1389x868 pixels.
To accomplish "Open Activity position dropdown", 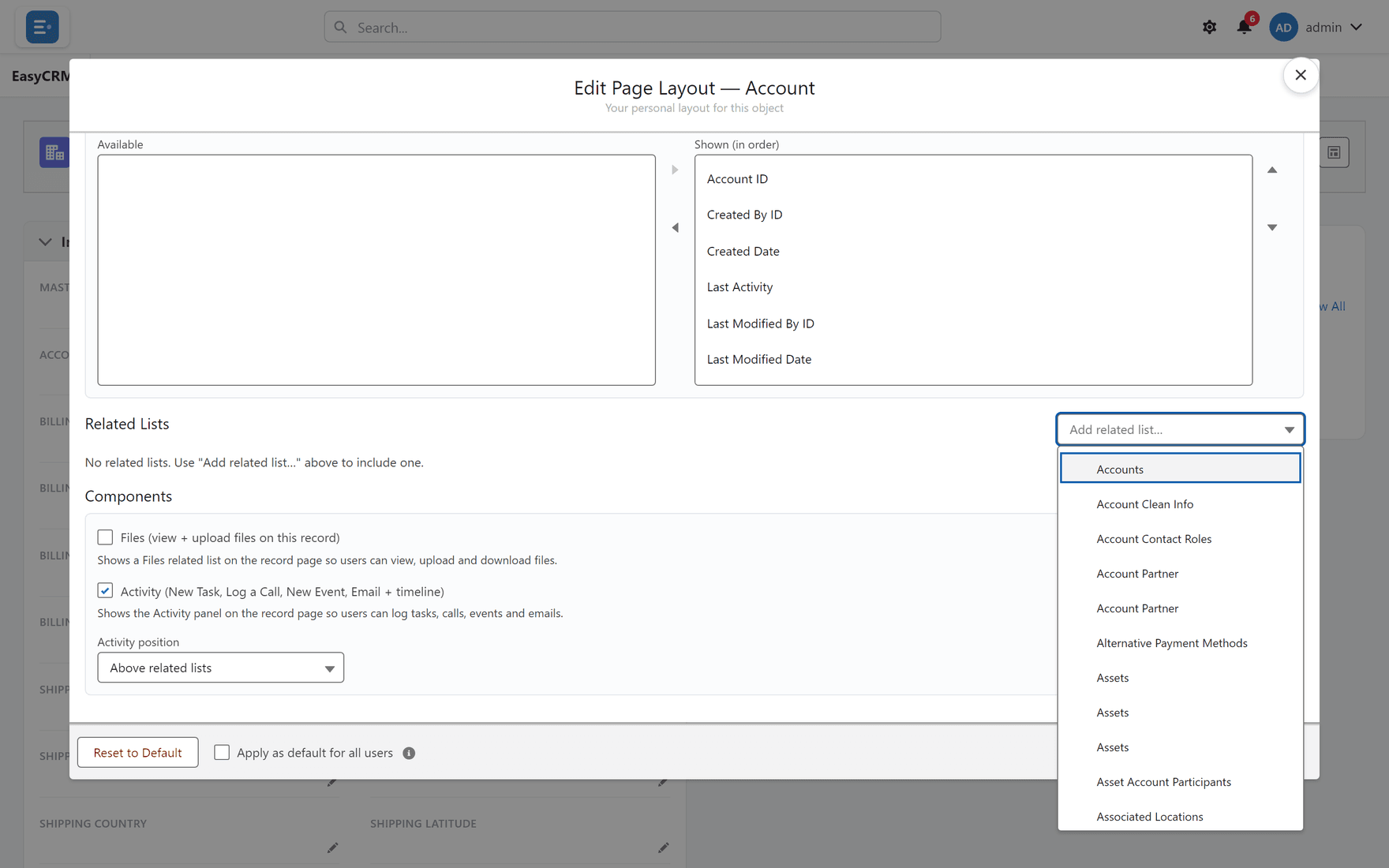I will point(220,668).
